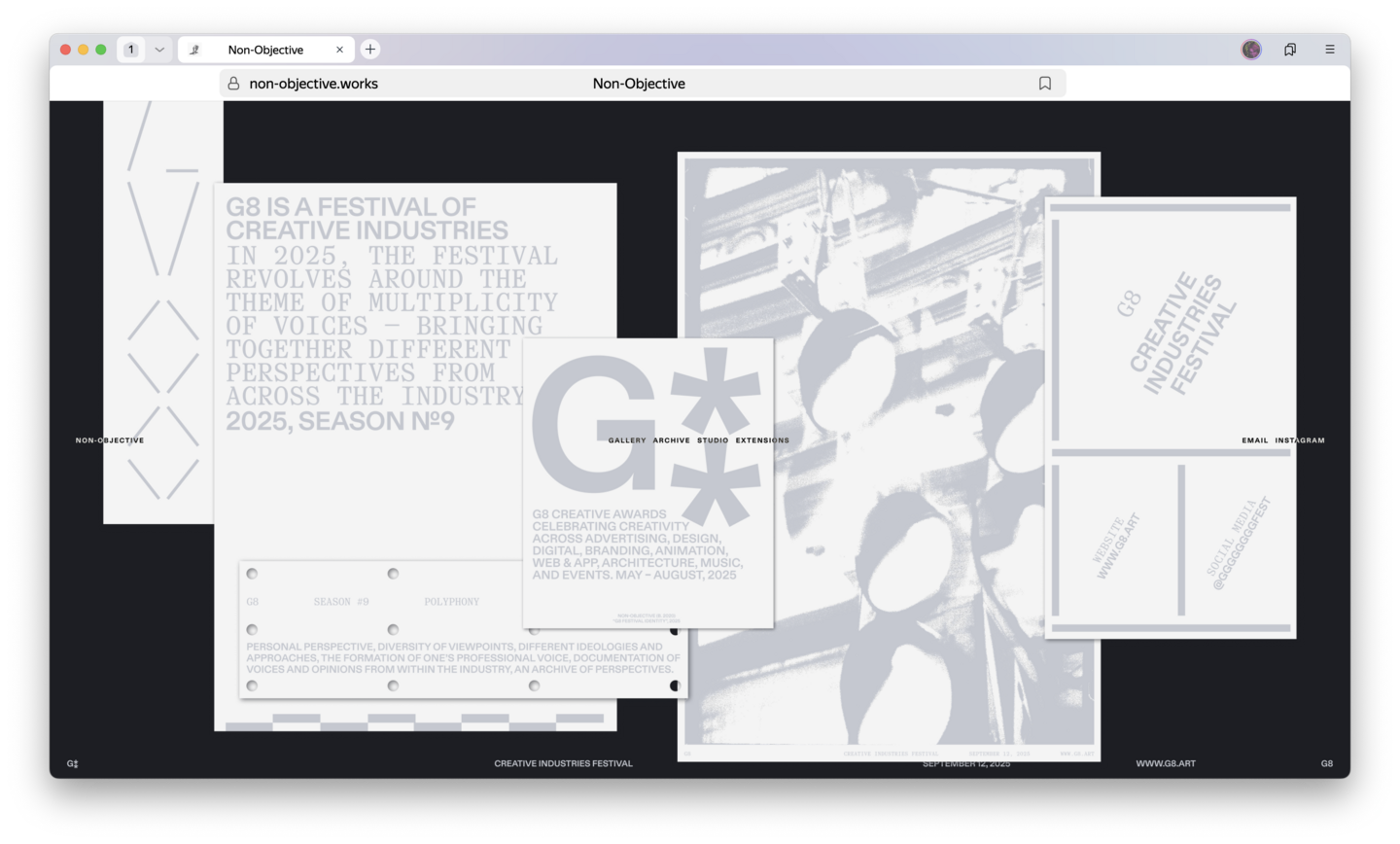
Task: Select the Non-Objective browser tab
Action: point(265,50)
